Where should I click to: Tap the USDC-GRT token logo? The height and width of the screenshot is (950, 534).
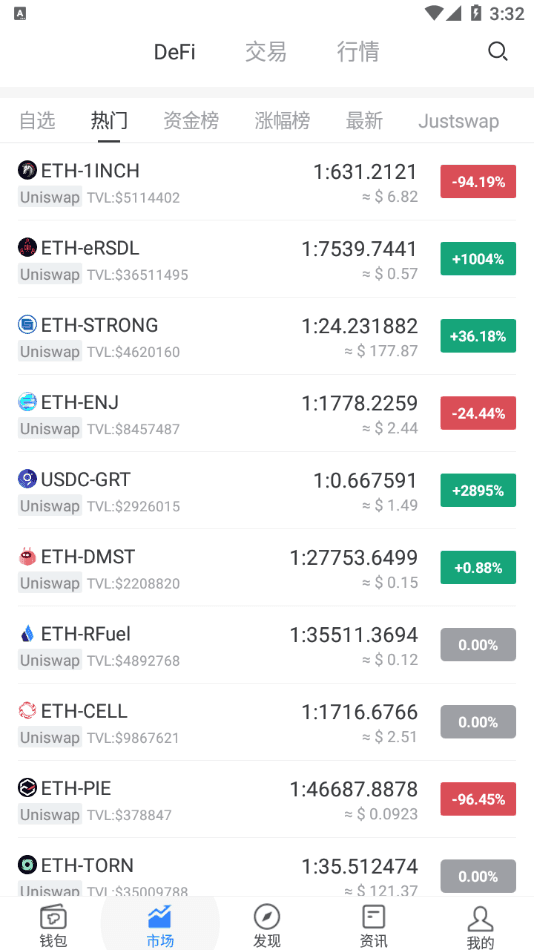coord(27,479)
